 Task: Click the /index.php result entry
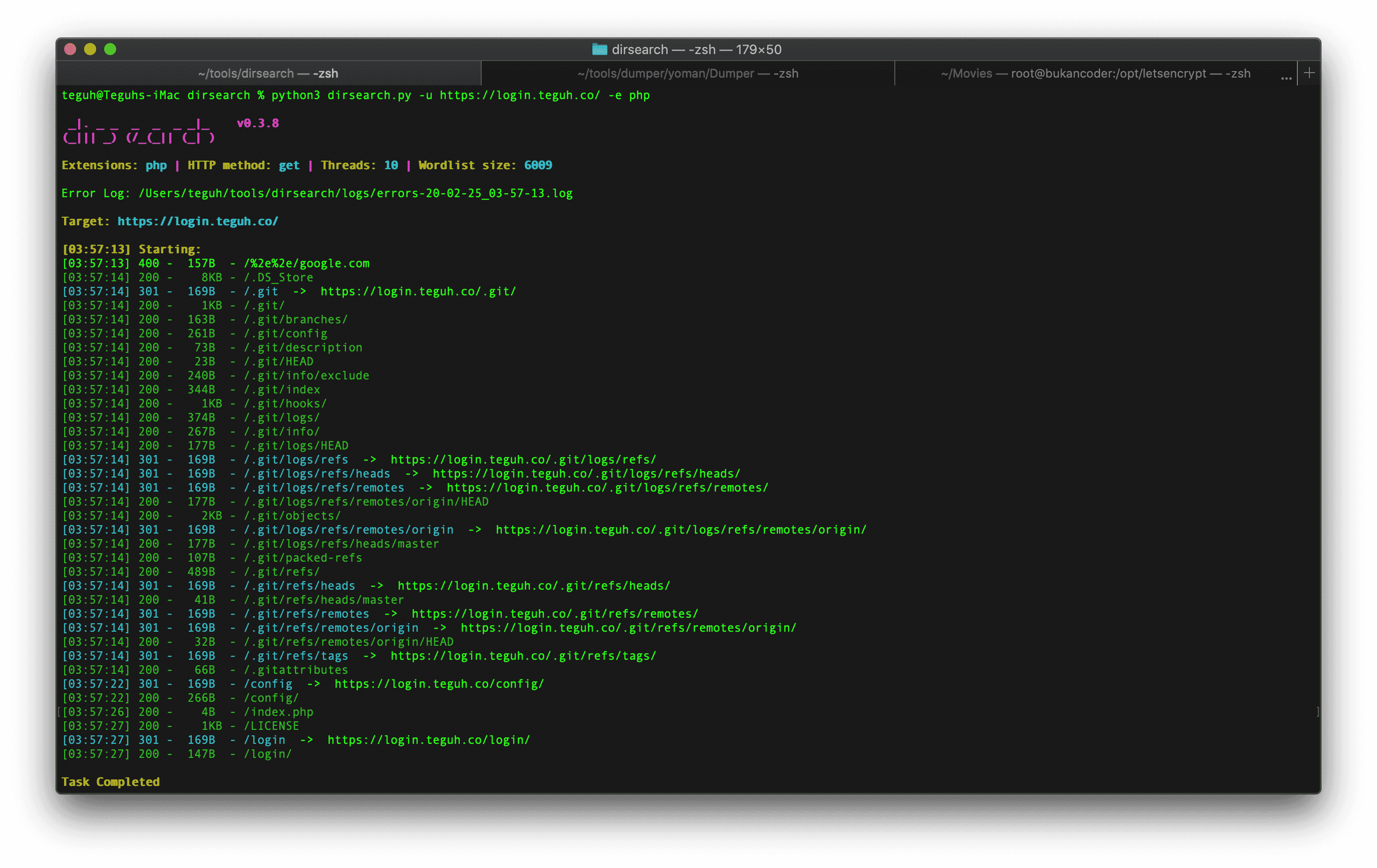pyautogui.click(x=278, y=712)
